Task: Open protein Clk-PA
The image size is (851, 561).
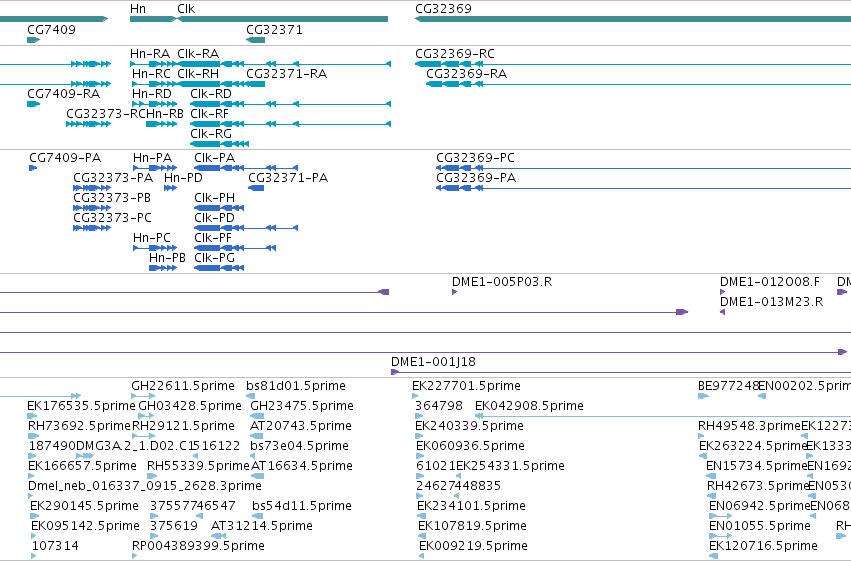Action: tap(215, 158)
